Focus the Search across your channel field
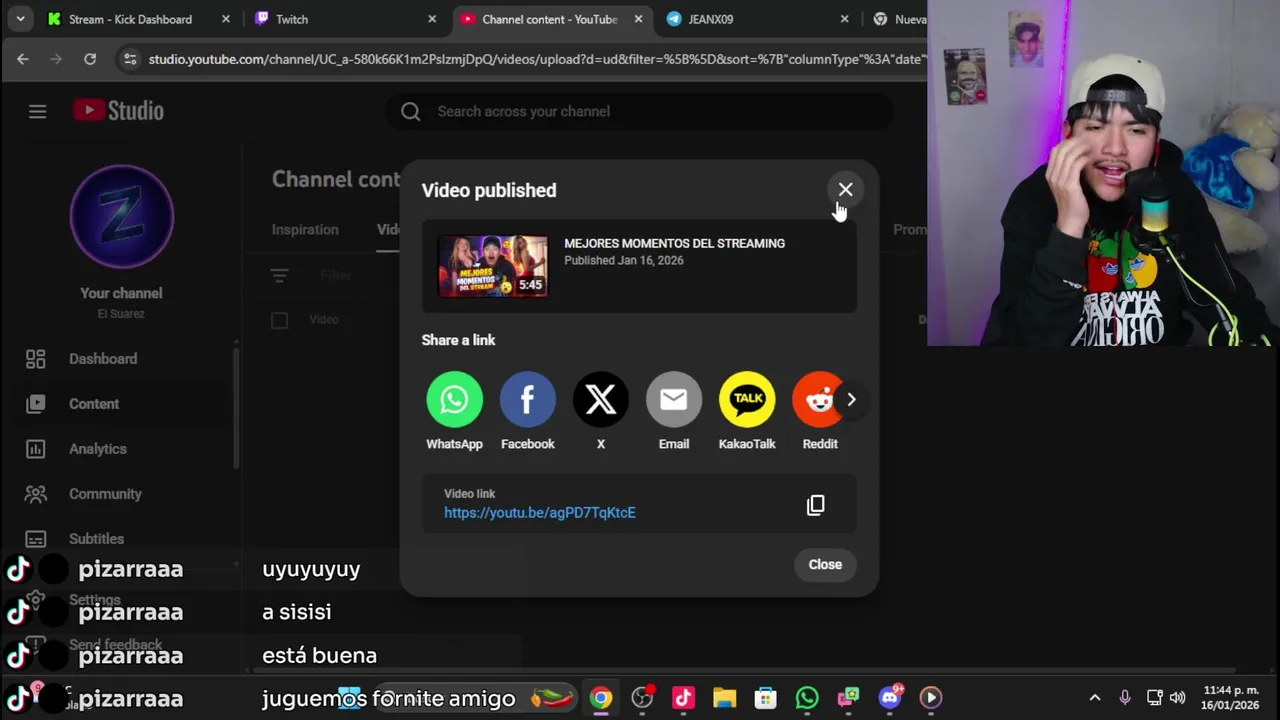This screenshot has width=1280, height=720. coord(640,111)
